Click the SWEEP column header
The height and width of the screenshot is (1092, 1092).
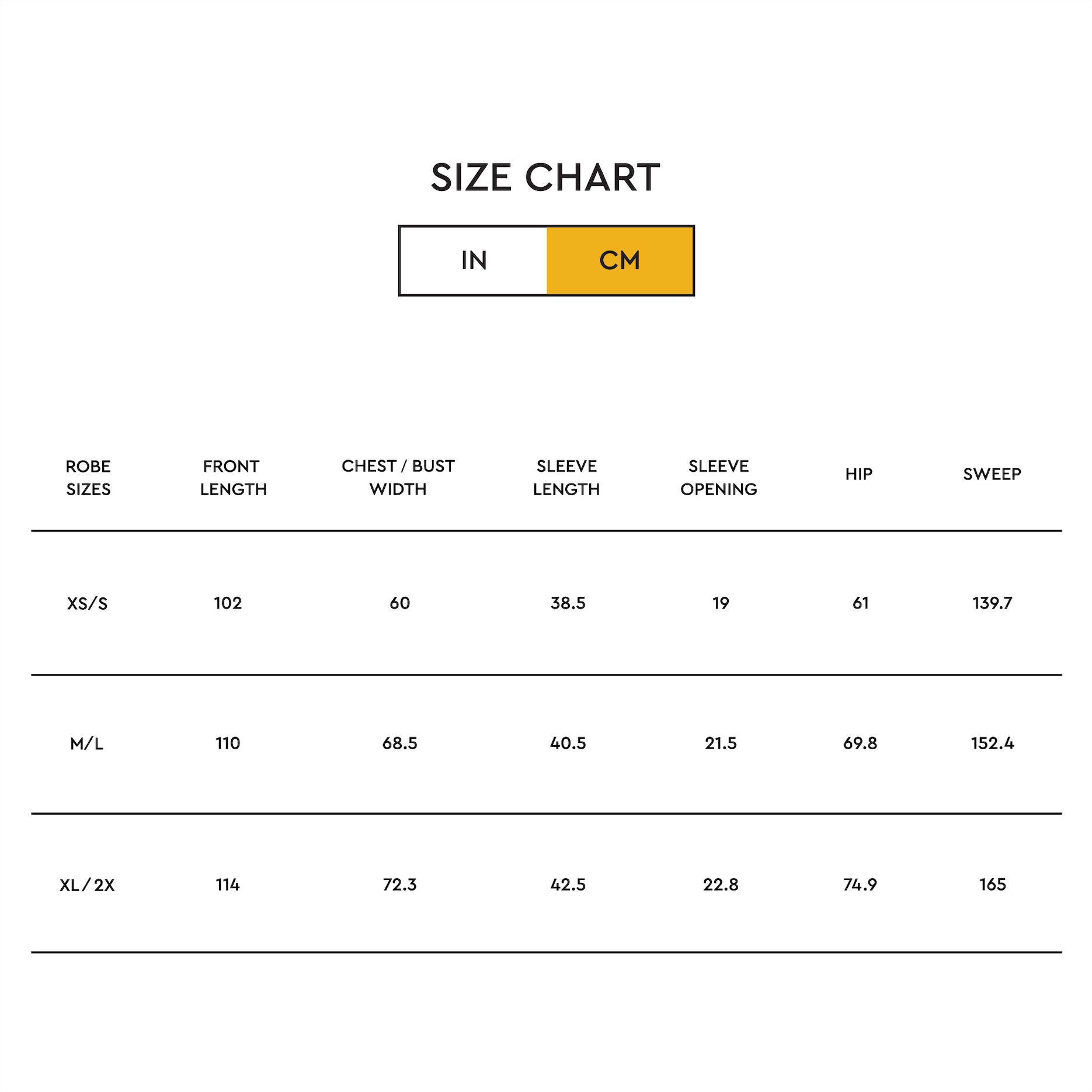(x=992, y=474)
